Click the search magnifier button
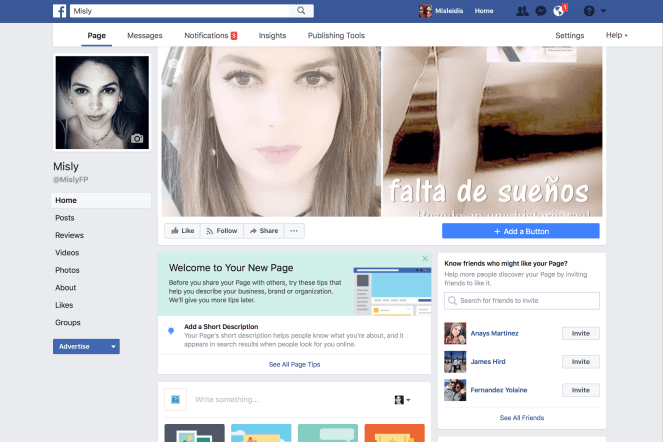The height and width of the screenshot is (442, 663). coord(301,11)
